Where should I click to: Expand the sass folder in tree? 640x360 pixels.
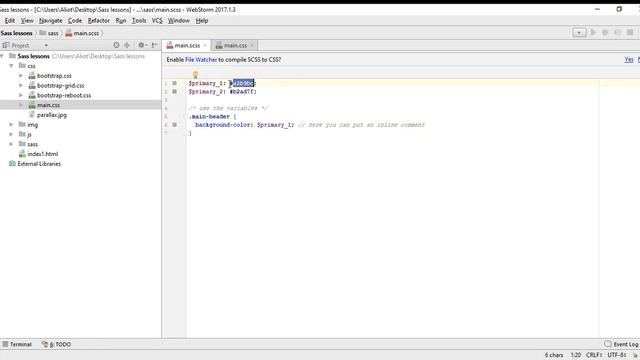click(11, 144)
